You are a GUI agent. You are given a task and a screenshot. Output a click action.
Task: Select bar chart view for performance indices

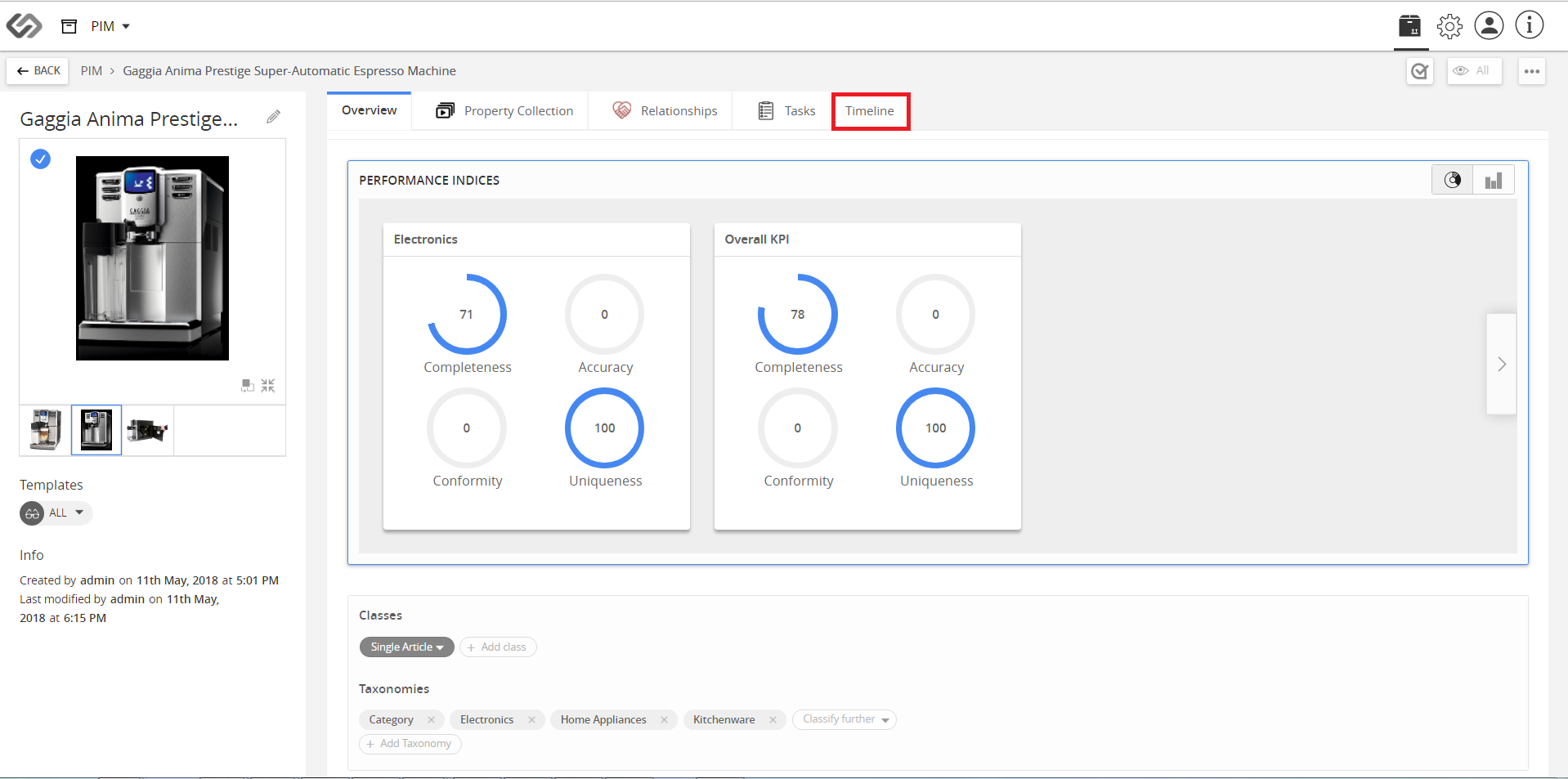coord(1494,180)
